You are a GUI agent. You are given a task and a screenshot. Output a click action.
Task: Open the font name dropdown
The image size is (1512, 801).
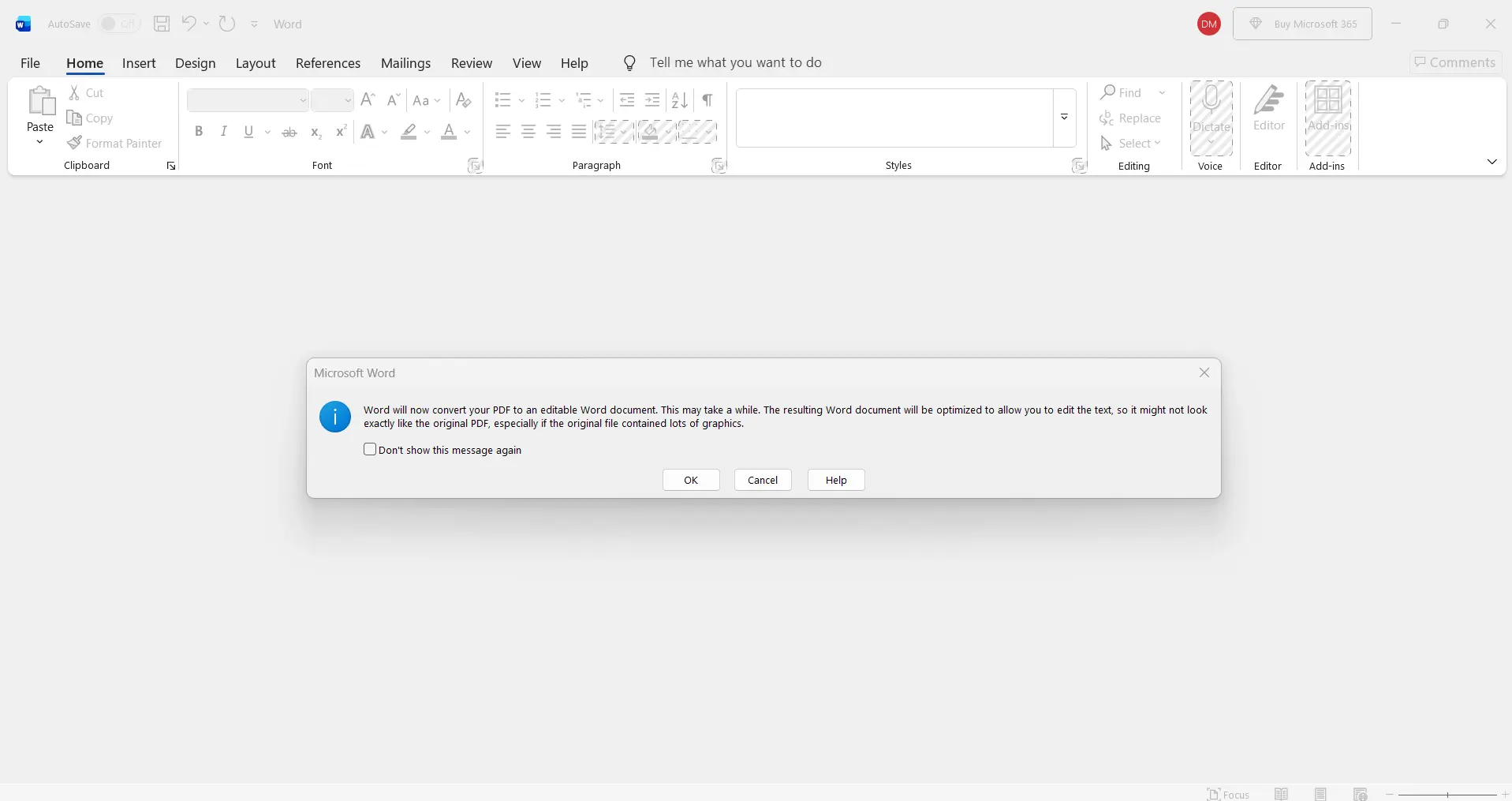pos(302,100)
